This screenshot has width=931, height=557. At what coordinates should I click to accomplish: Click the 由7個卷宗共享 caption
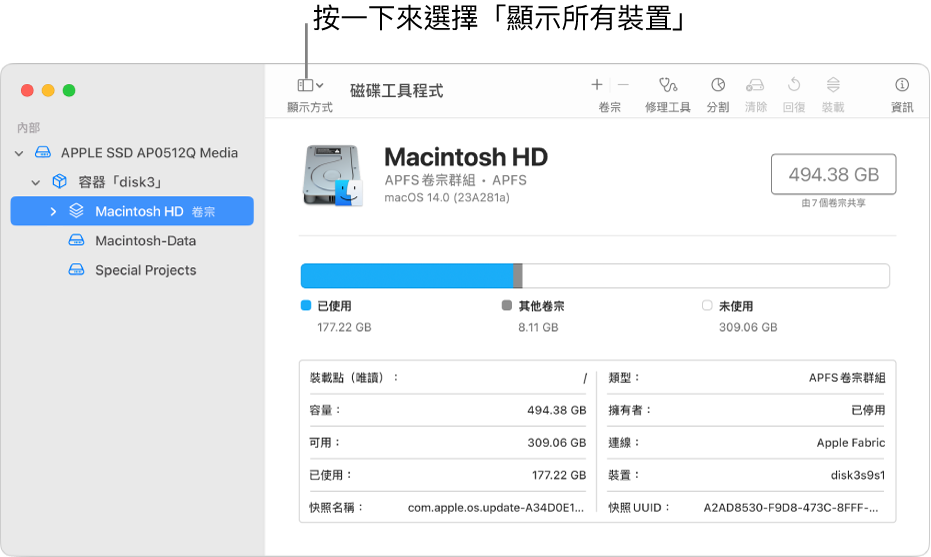point(833,203)
